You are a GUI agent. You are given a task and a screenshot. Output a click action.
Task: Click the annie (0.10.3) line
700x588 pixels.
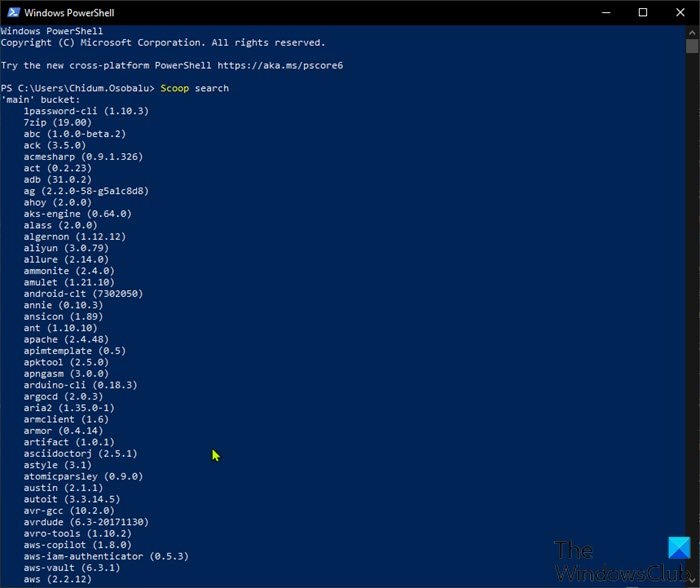63,305
